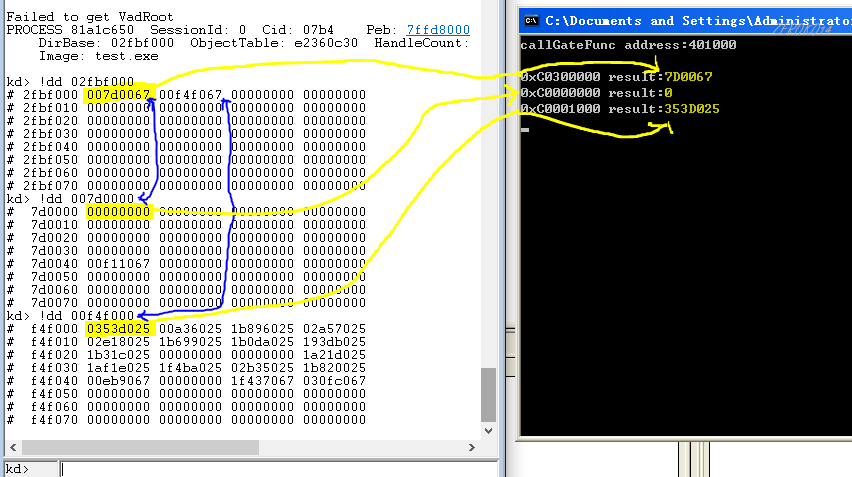Click the vertical scrollbar thumb

pyautogui.click(x=488, y=394)
